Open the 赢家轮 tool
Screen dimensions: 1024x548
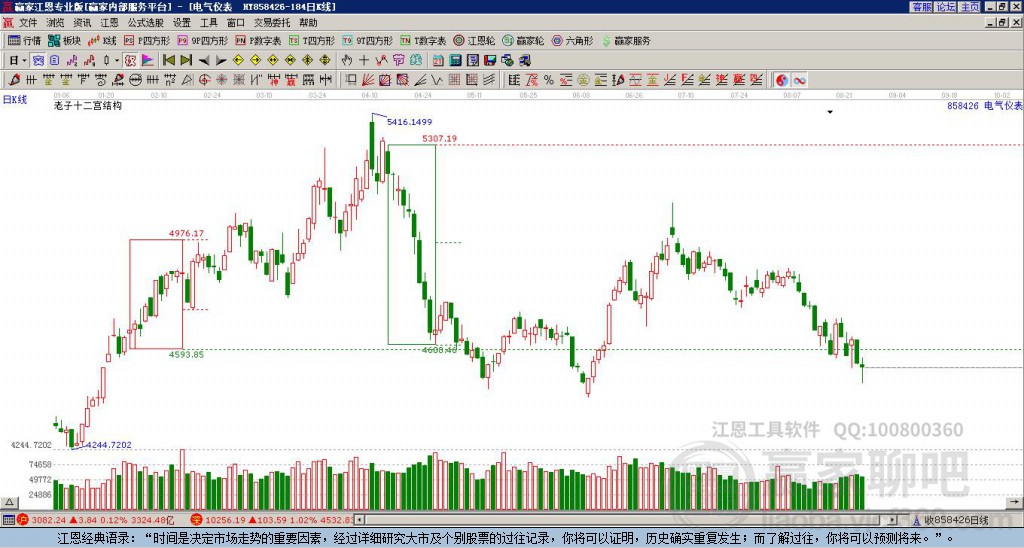[x=524, y=40]
